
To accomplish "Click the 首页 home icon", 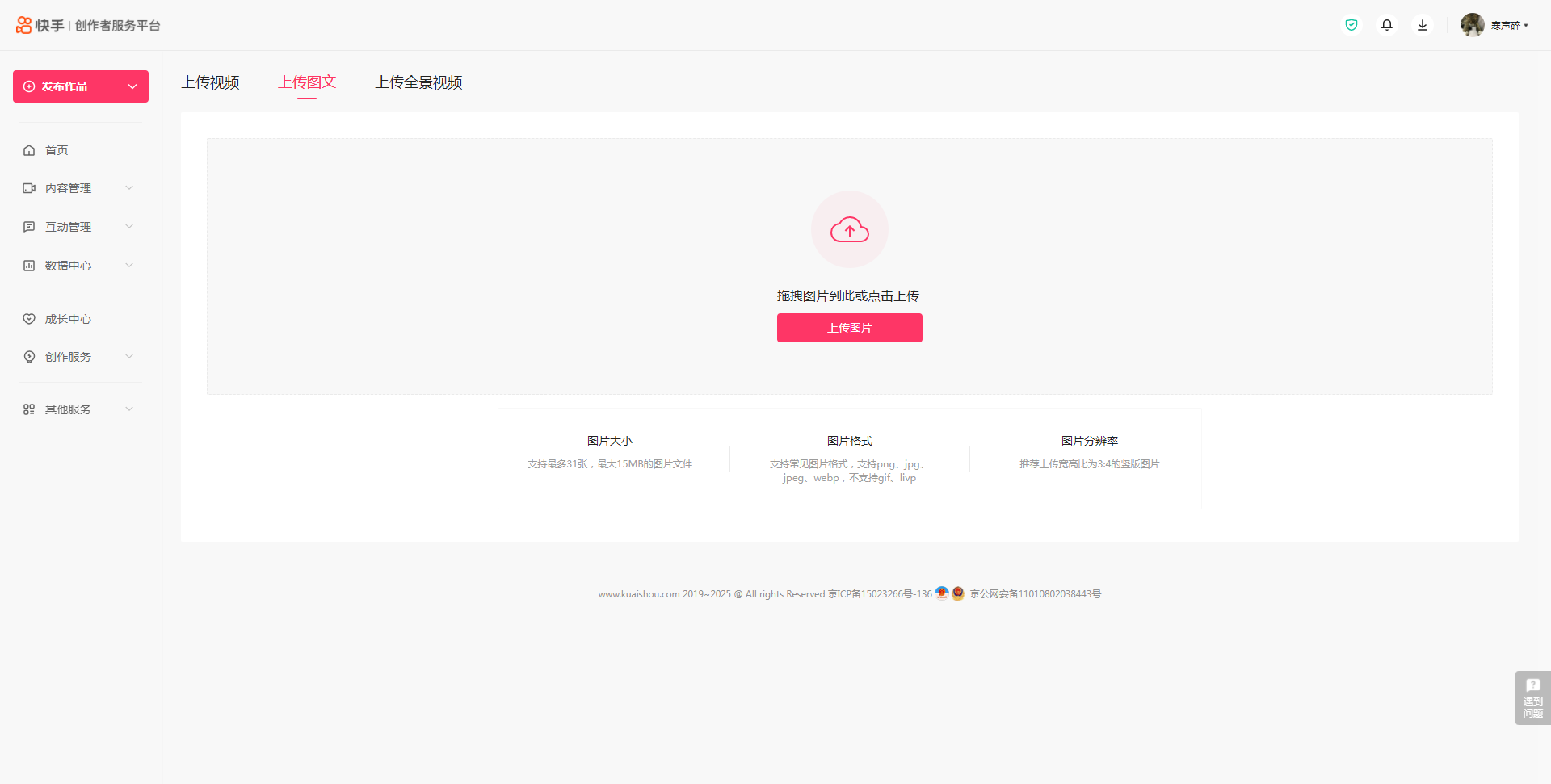I will (29, 150).
